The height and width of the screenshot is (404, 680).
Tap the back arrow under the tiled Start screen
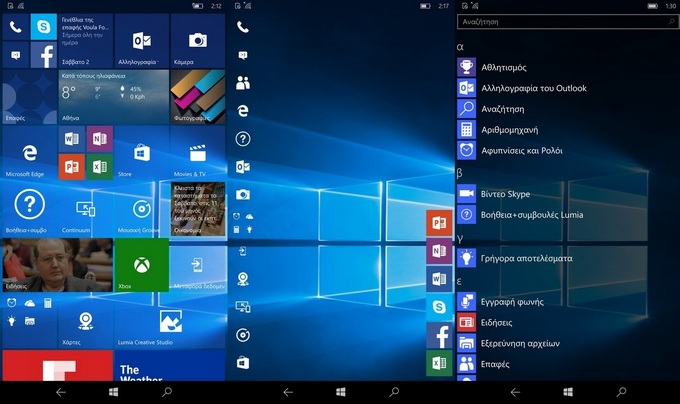tap(61, 392)
